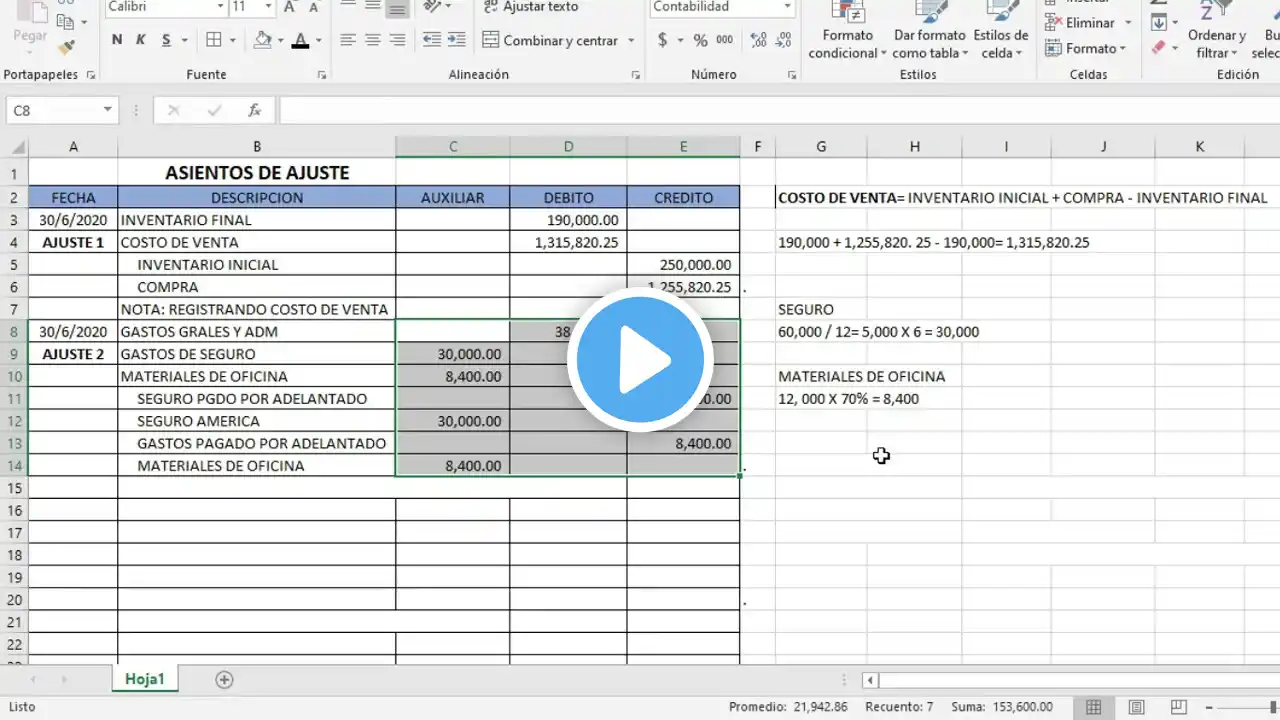Screen dimensions: 1280x720
Task: Cancel formula entry X icon
Action: 173,110
